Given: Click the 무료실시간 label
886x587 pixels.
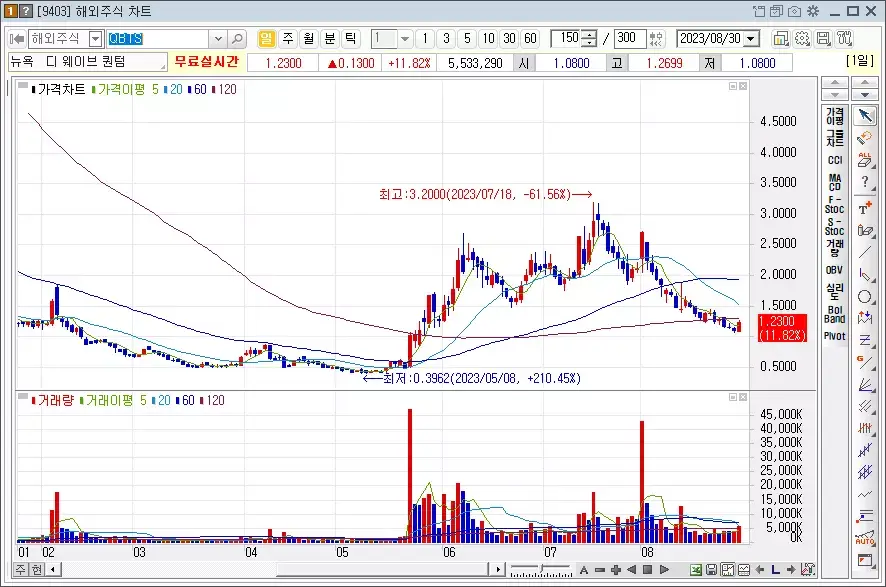Looking at the screenshot, I should pos(207,62).
